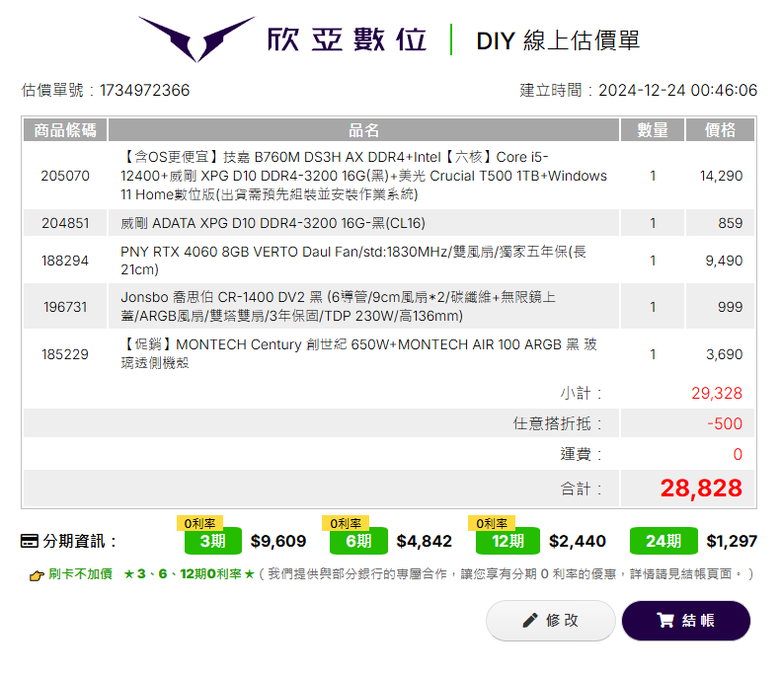Image resolution: width=780 pixels, height=676 pixels.
Task: Click price 859
Action: (730, 223)
